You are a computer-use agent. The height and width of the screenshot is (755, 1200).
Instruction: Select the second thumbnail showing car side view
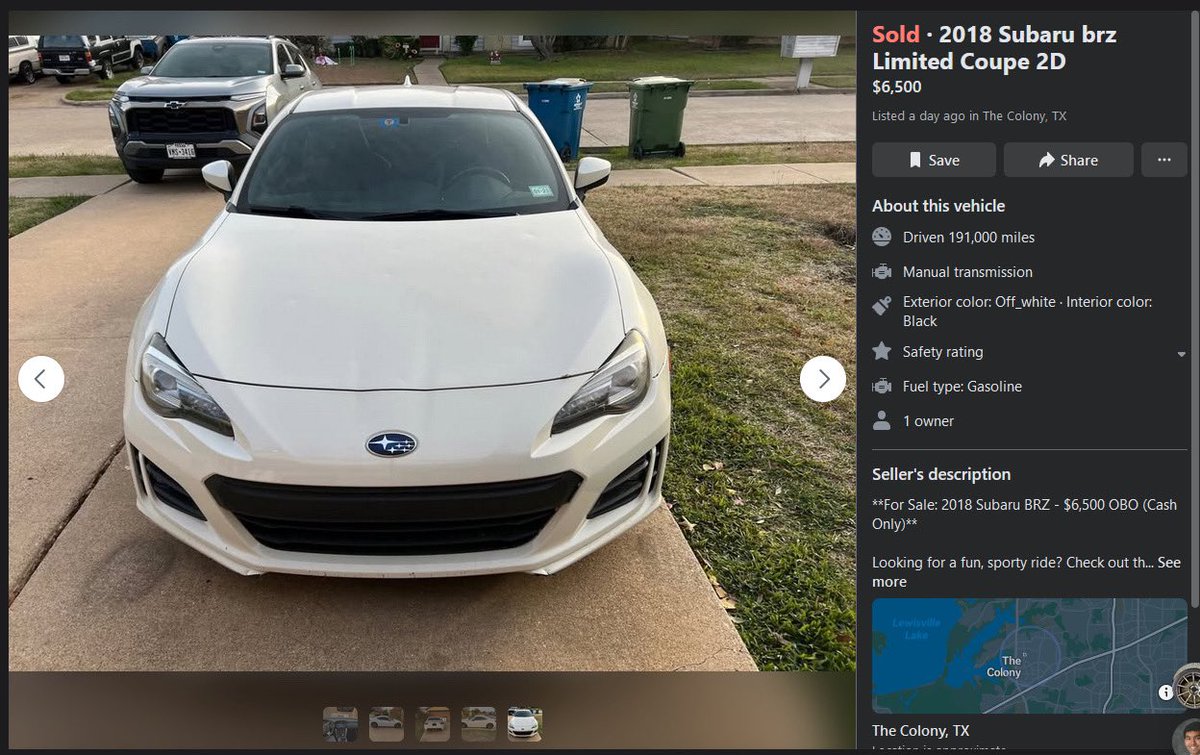386,724
